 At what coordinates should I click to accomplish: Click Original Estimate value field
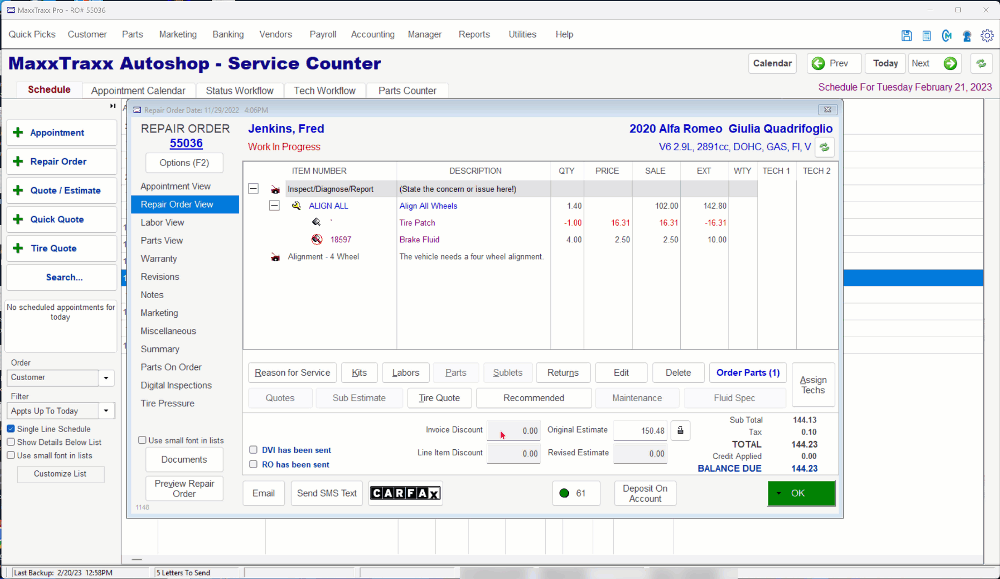click(x=640, y=431)
